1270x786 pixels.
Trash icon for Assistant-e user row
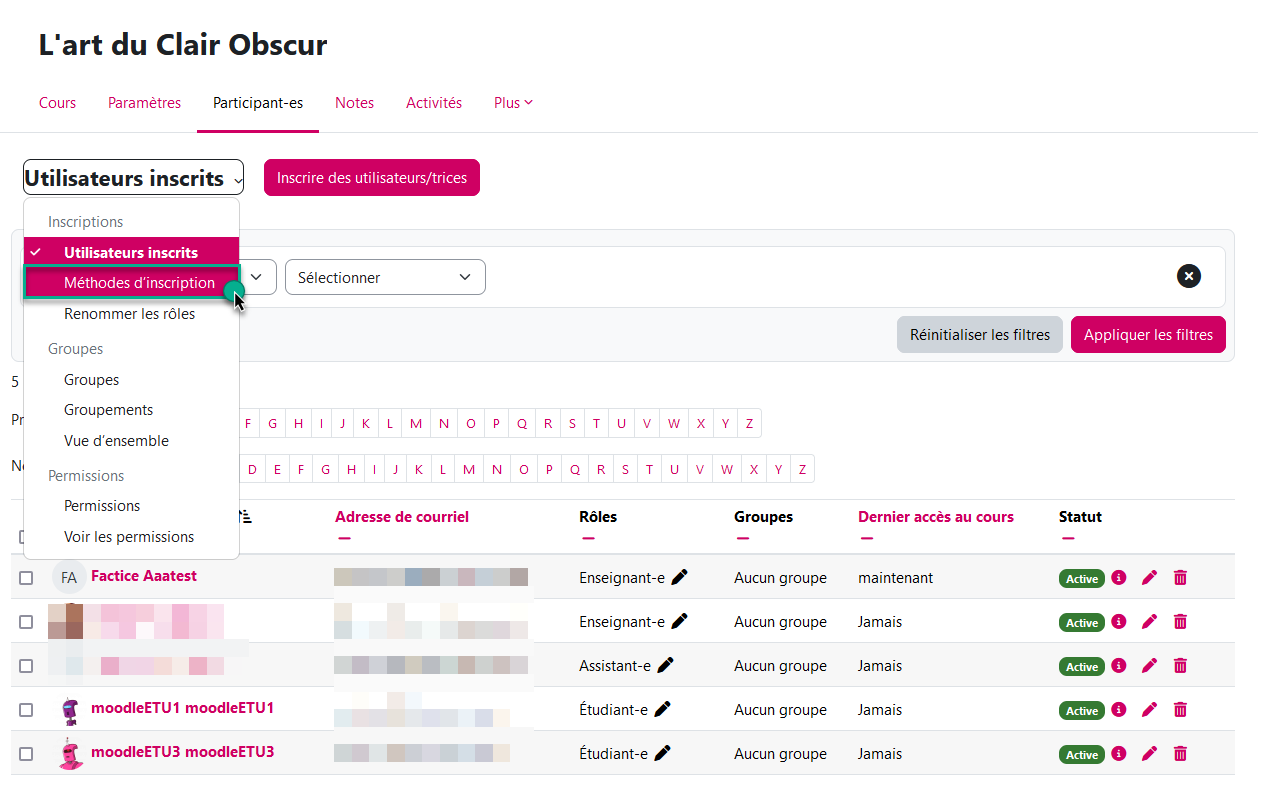click(x=1180, y=665)
